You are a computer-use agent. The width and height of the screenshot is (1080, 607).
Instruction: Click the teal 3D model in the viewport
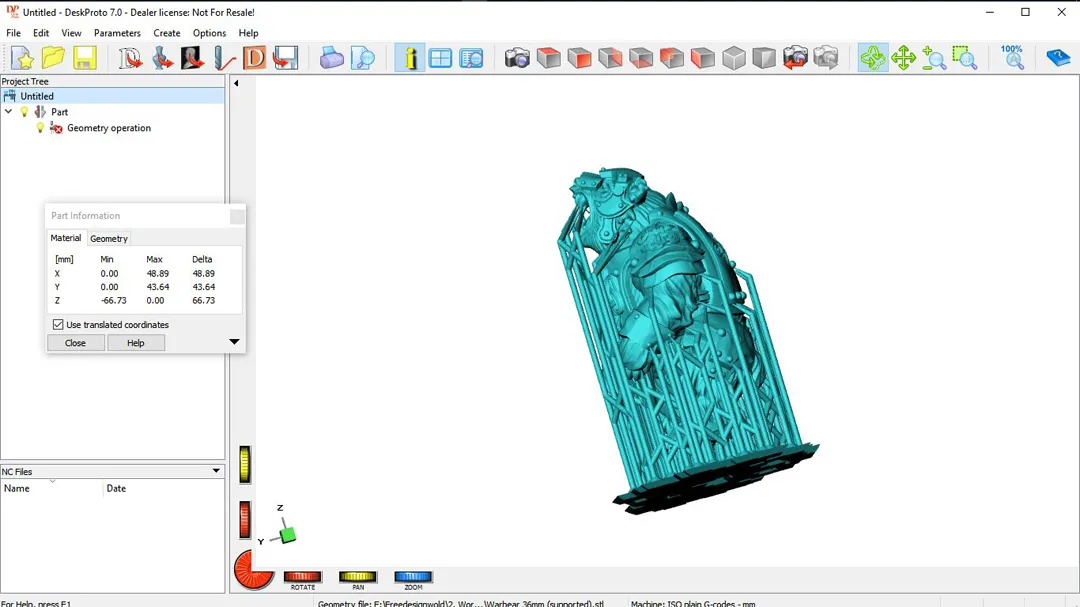[682, 331]
